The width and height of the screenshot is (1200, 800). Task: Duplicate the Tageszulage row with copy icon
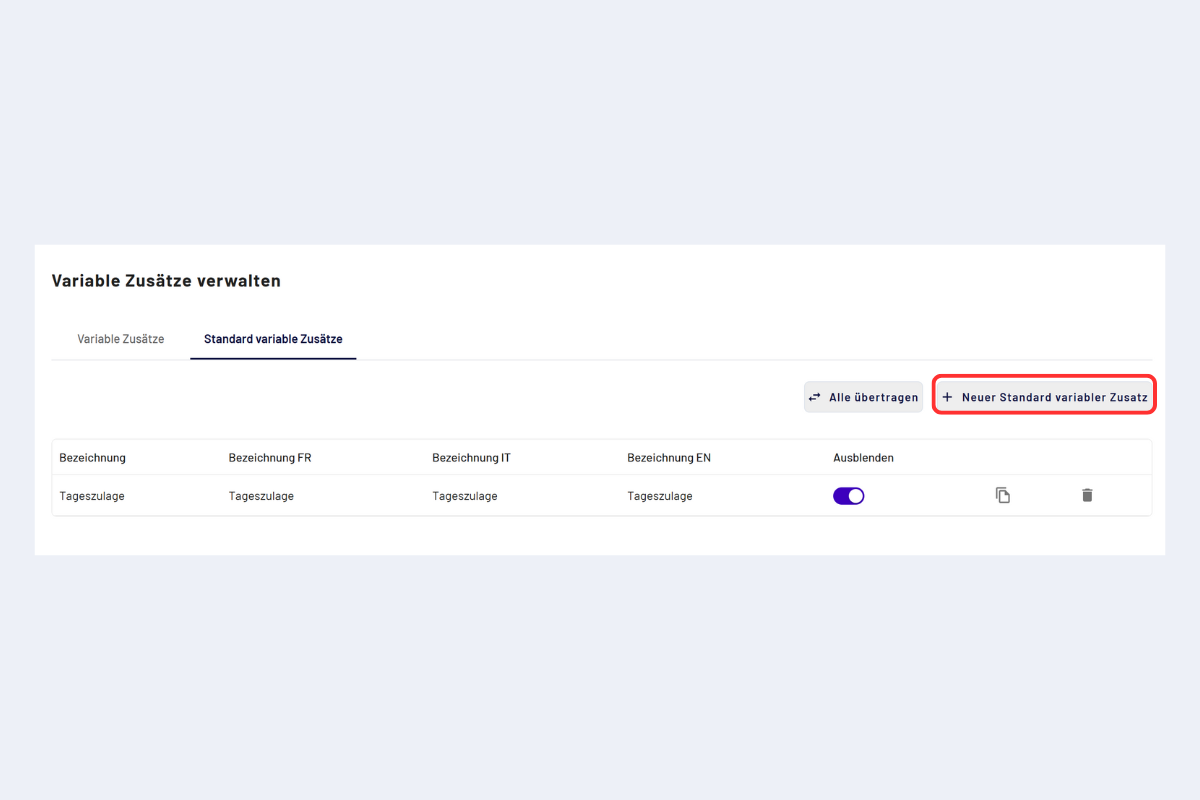point(1003,495)
